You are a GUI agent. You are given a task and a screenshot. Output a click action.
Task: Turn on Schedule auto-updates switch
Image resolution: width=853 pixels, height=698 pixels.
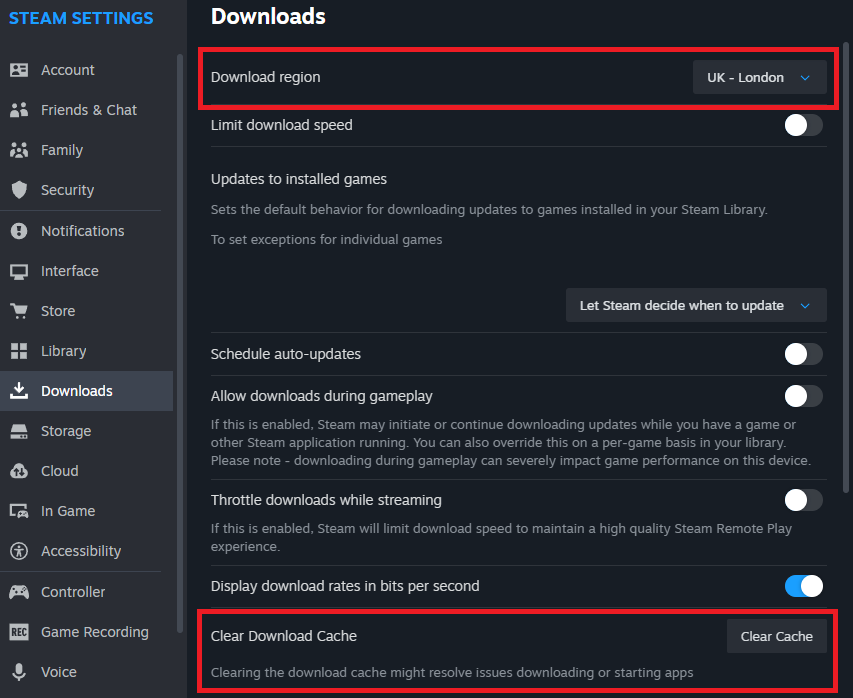803,354
